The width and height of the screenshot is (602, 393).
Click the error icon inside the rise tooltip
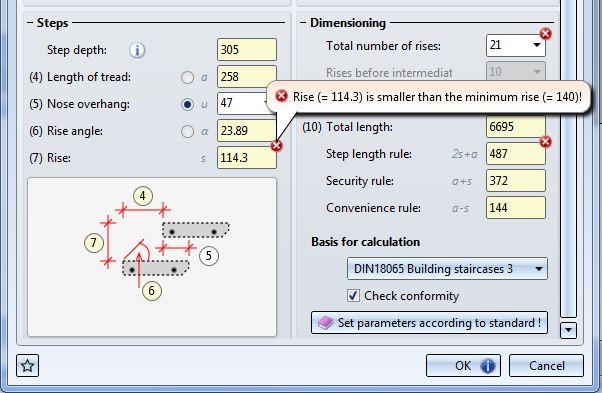281,96
